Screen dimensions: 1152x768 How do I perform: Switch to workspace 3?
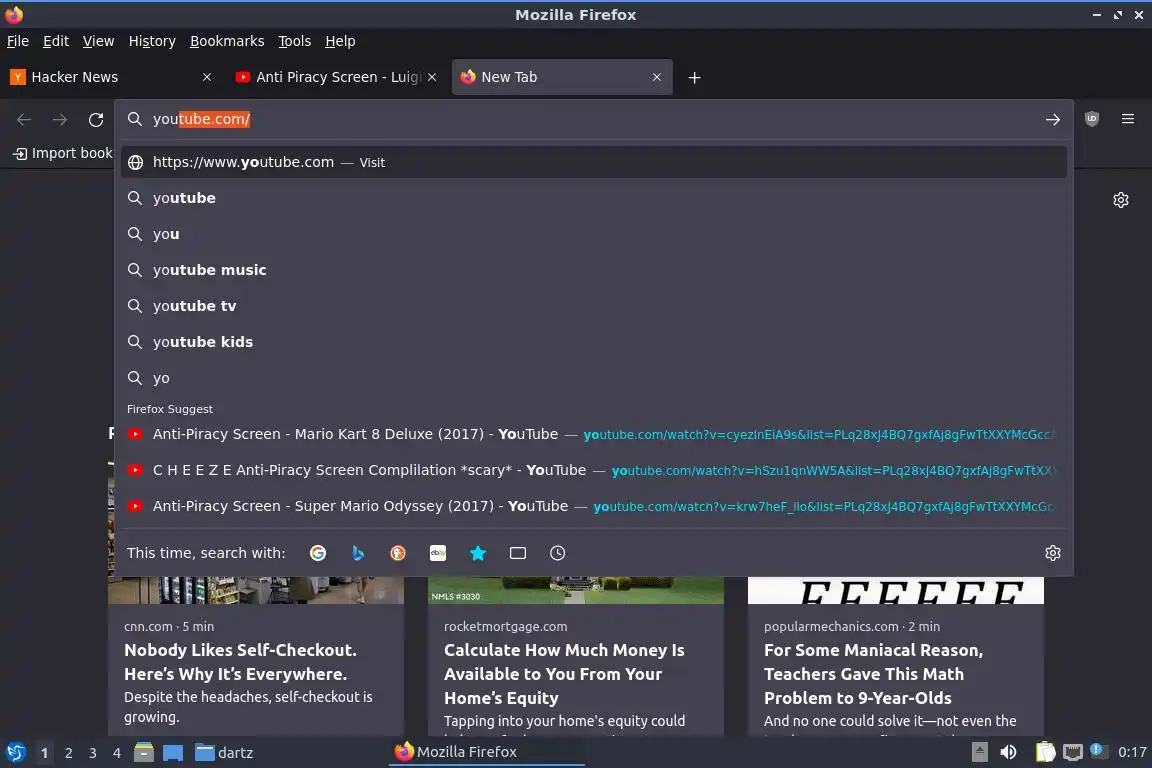point(93,753)
